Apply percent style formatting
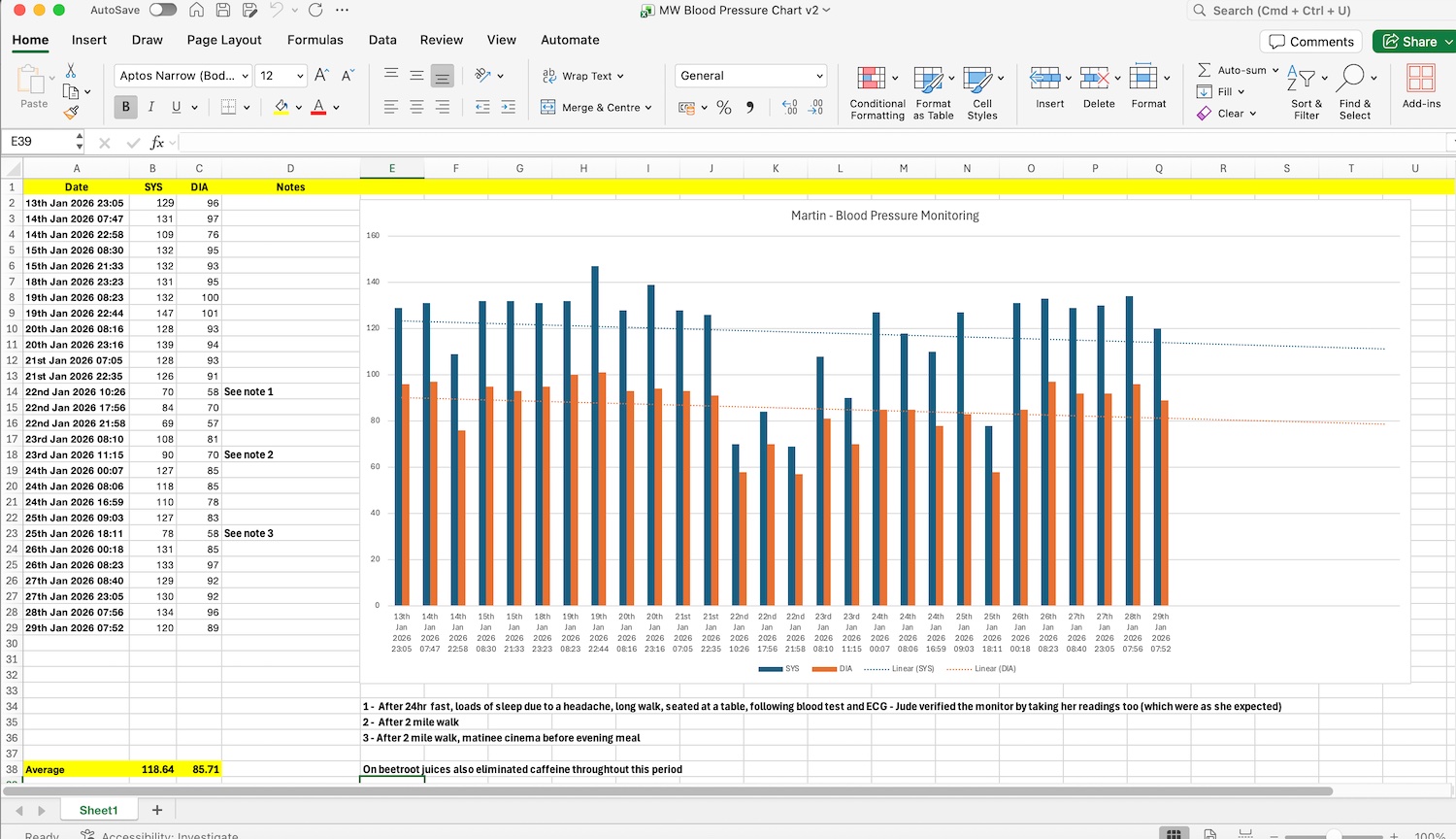 pyautogui.click(x=724, y=108)
